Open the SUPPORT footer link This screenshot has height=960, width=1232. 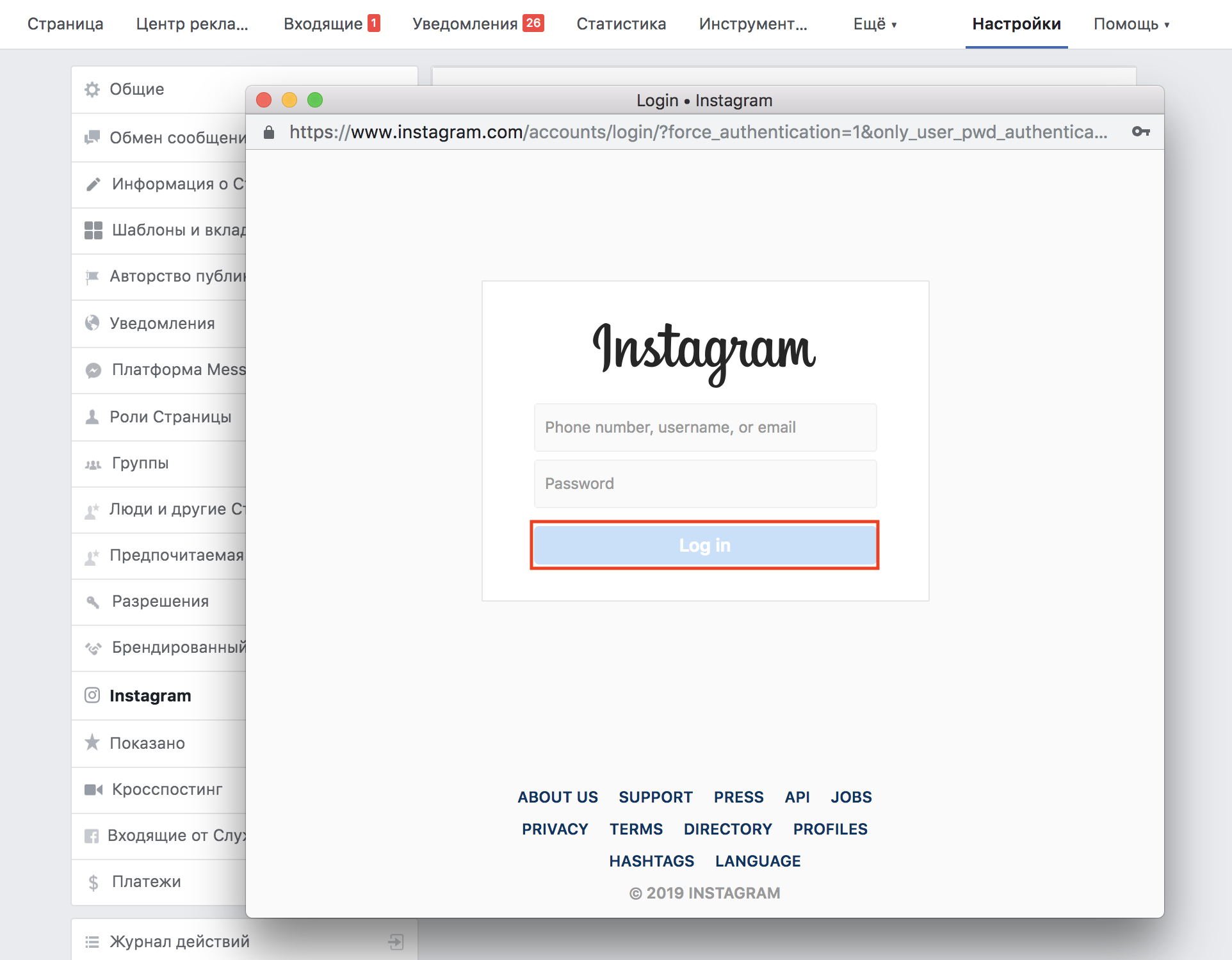tap(656, 797)
